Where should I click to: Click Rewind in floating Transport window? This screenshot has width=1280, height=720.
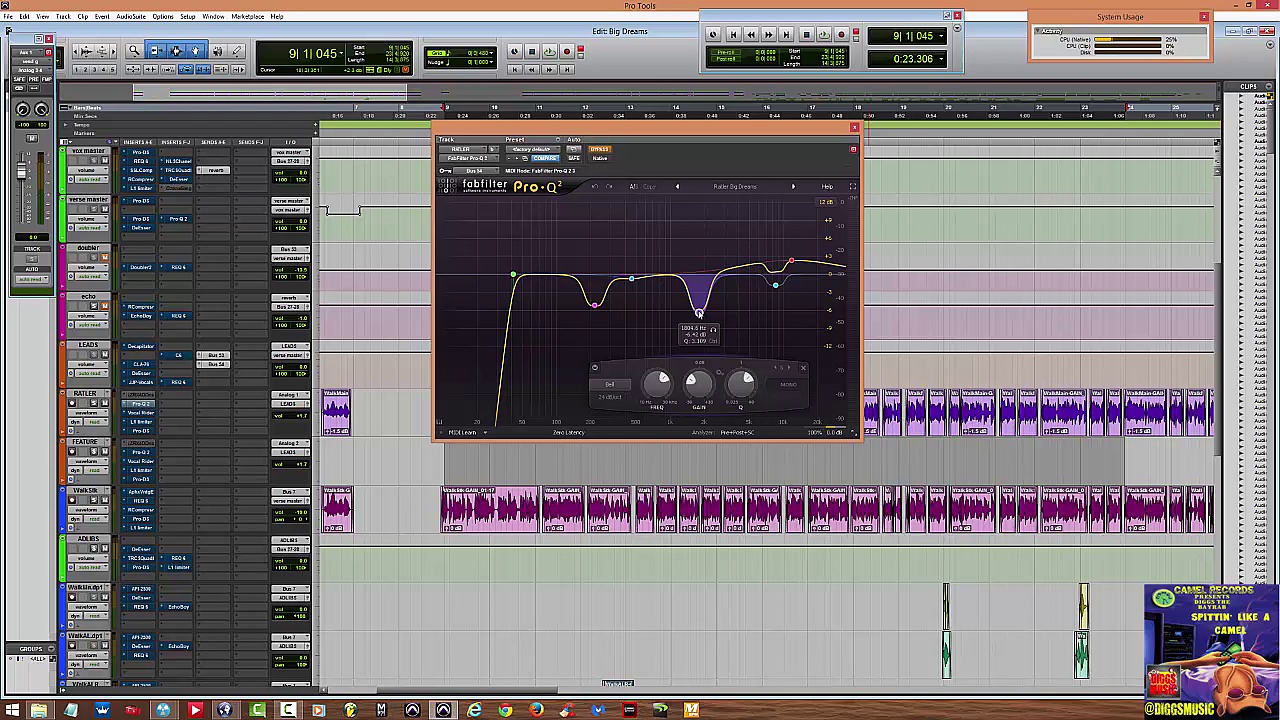point(751,35)
